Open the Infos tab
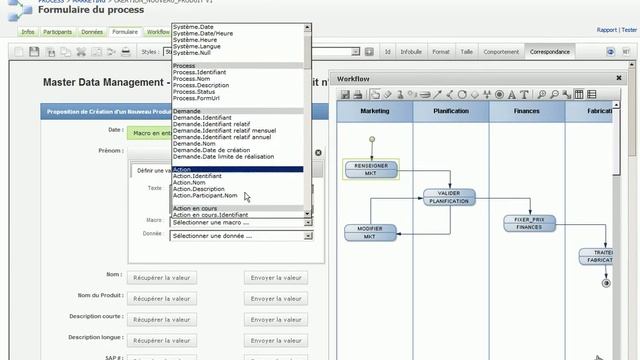The image size is (640, 360). (28, 32)
